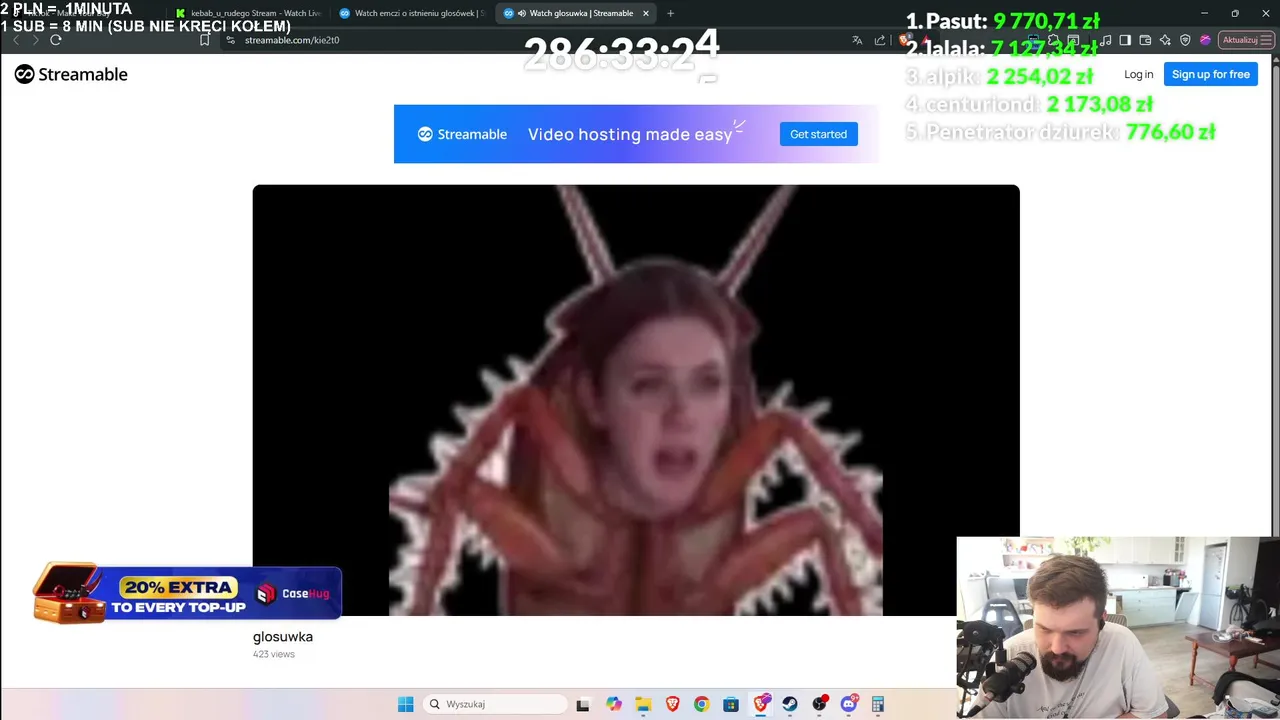Screen dimensions: 1280x720
Task: Open Google Chrome from the taskbar
Action: coord(701,704)
